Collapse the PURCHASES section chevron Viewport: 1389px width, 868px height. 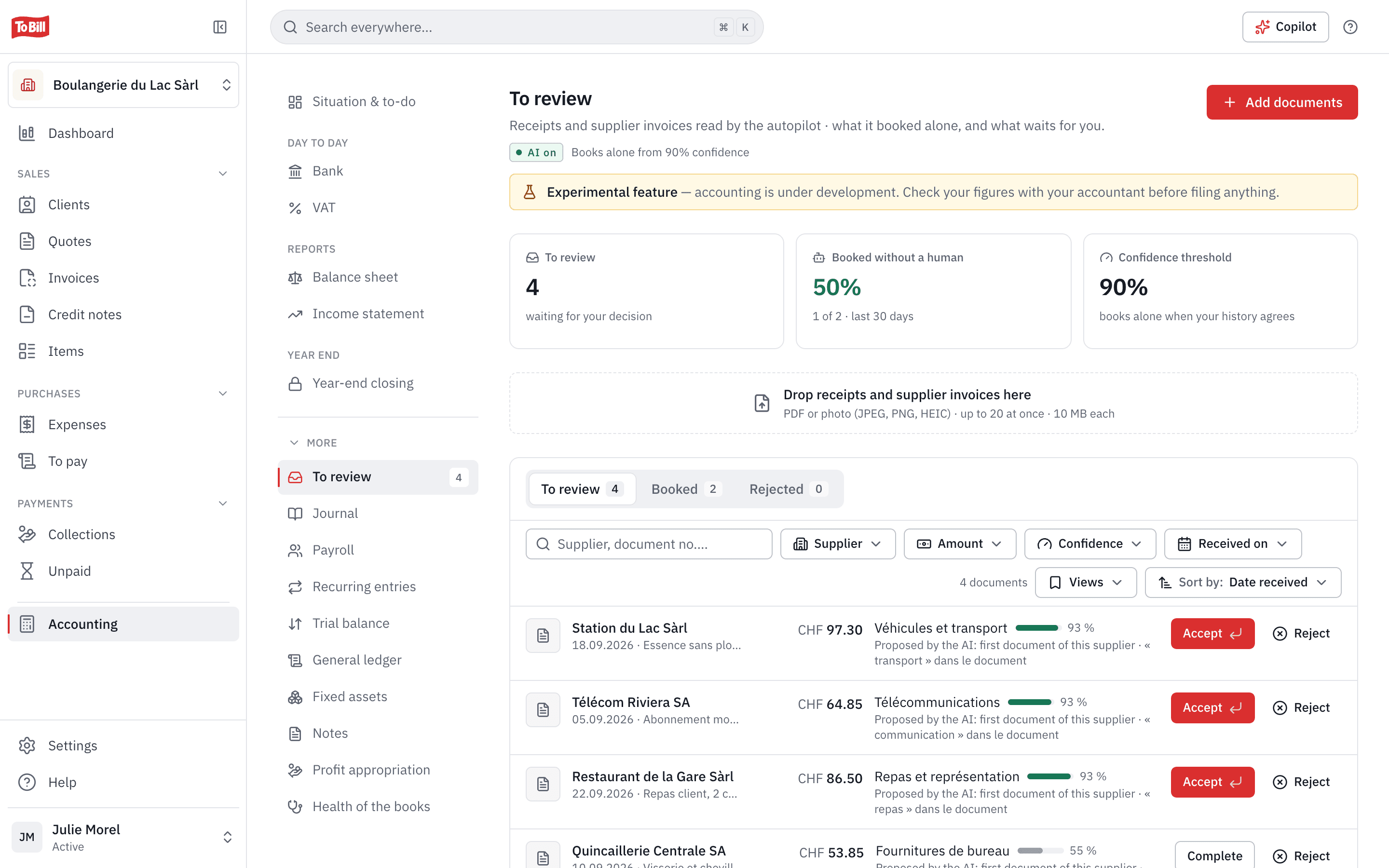click(223, 394)
